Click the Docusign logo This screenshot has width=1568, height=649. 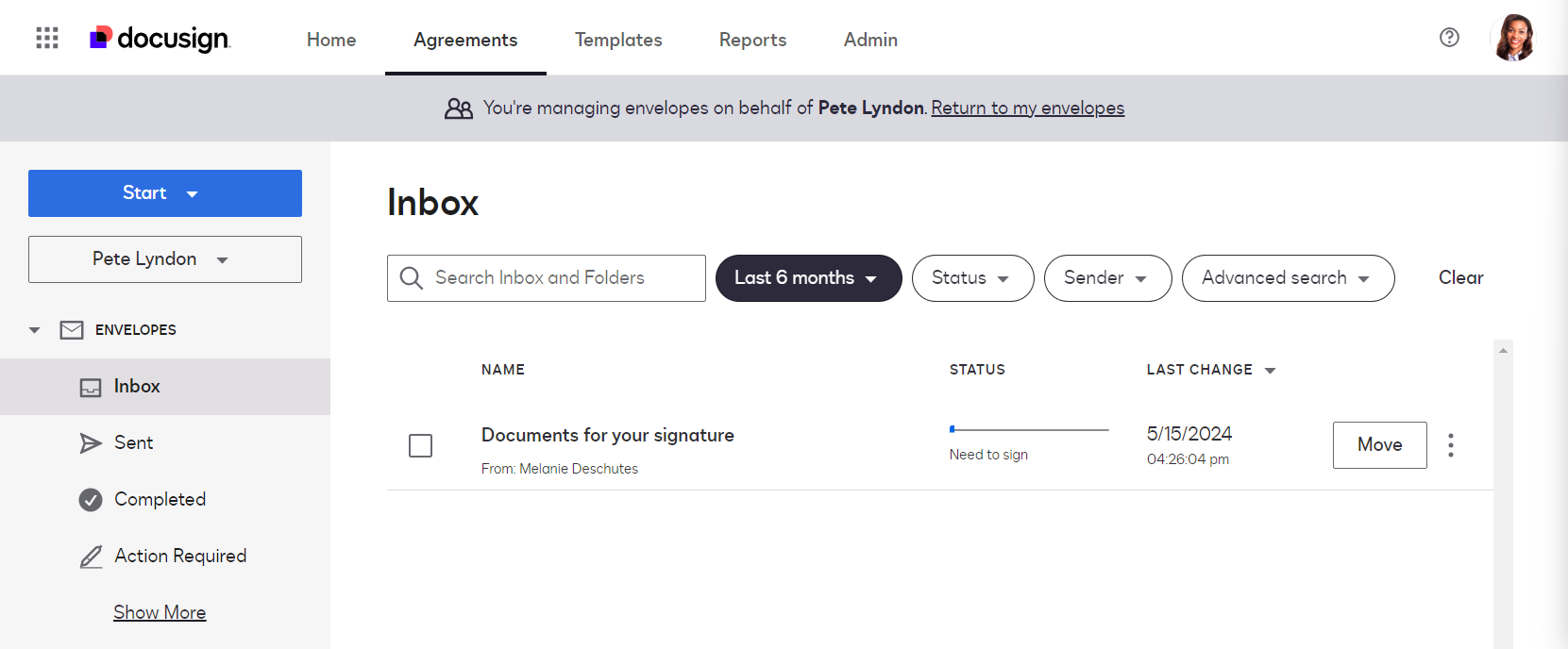(160, 38)
